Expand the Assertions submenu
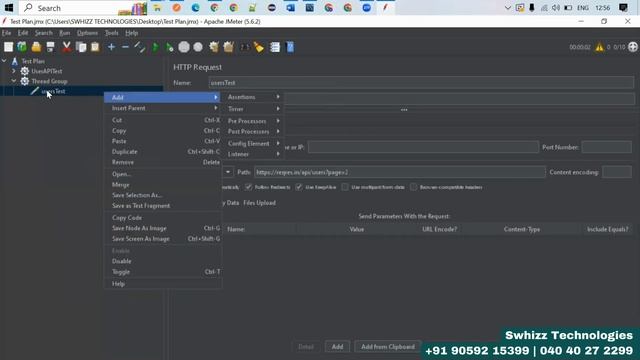Image resolution: width=640 pixels, height=360 pixels. point(253,97)
